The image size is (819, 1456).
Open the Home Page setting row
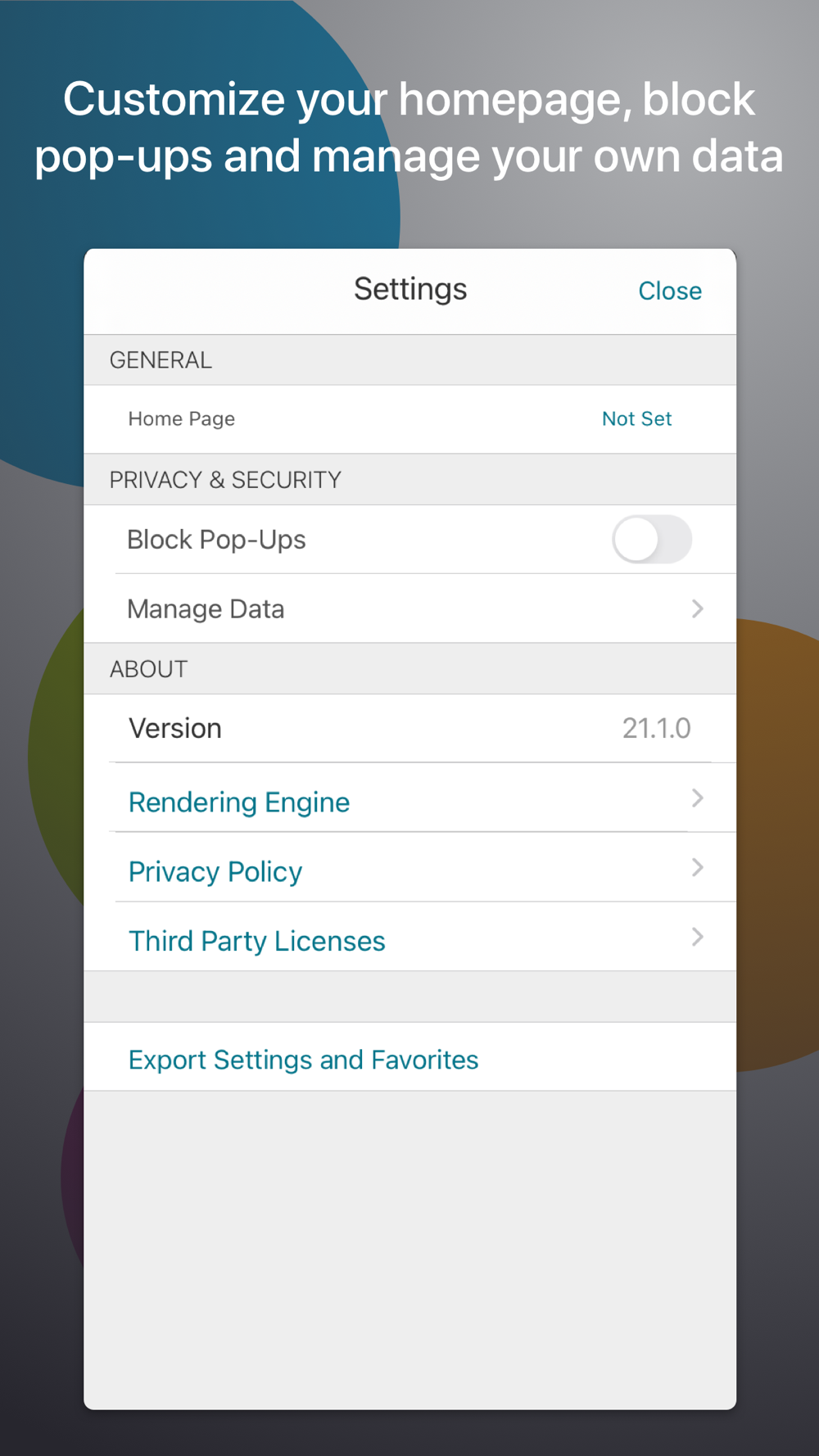tap(409, 419)
